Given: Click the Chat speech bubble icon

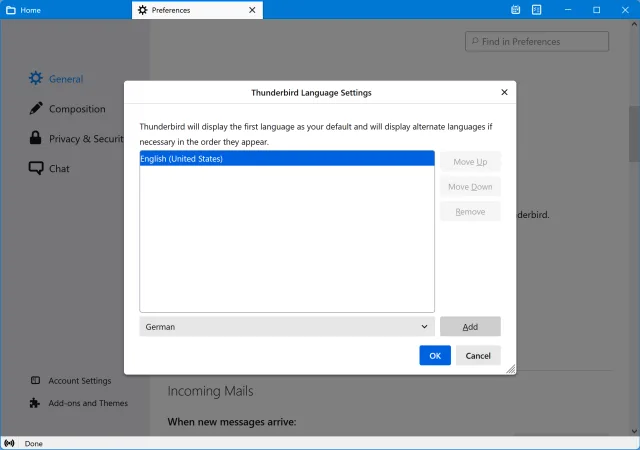Looking at the screenshot, I should 36,169.
